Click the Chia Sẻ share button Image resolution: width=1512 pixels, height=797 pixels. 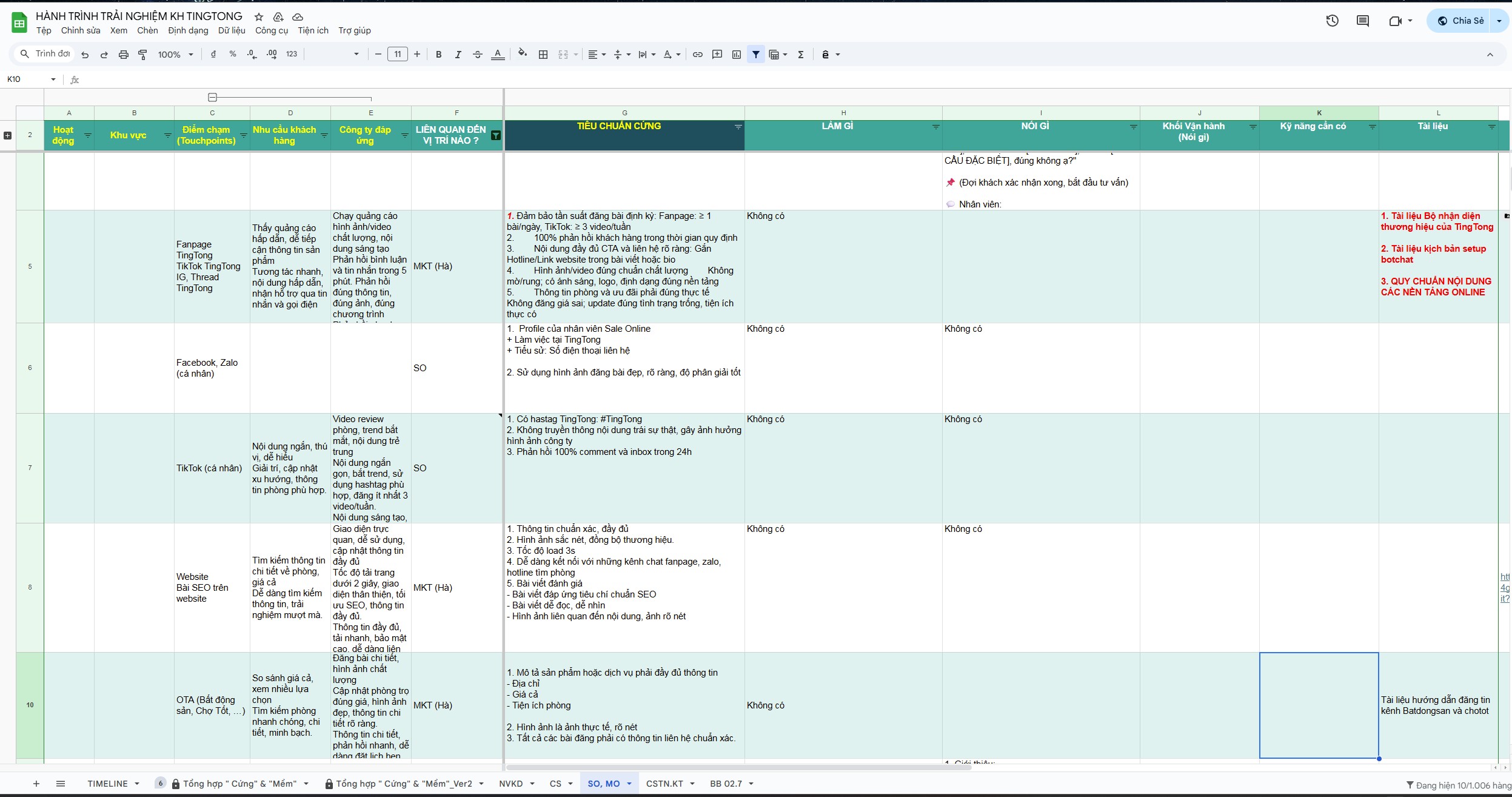tap(1460, 21)
